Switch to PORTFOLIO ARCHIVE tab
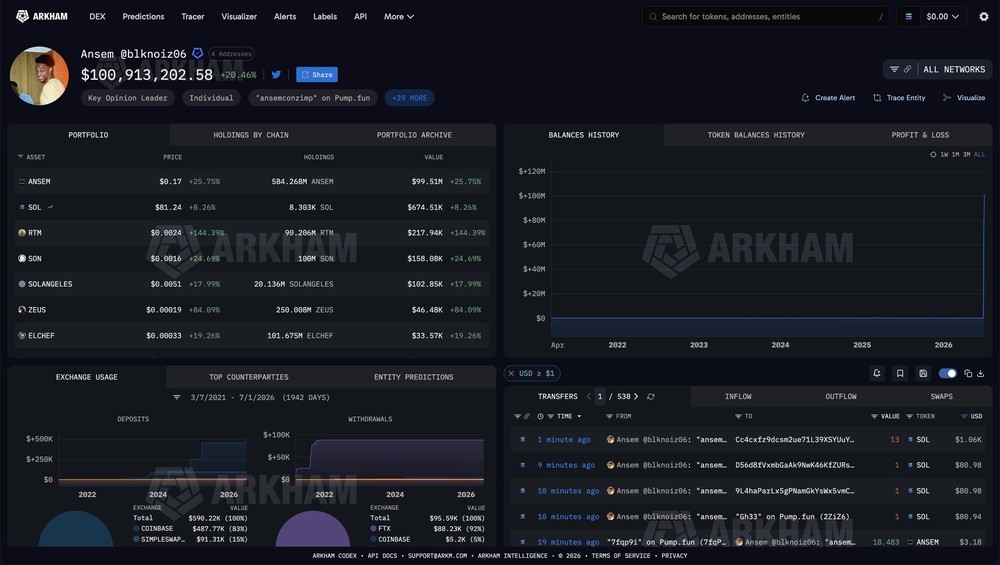The width and height of the screenshot is (1000, 565). pos(414,135)
